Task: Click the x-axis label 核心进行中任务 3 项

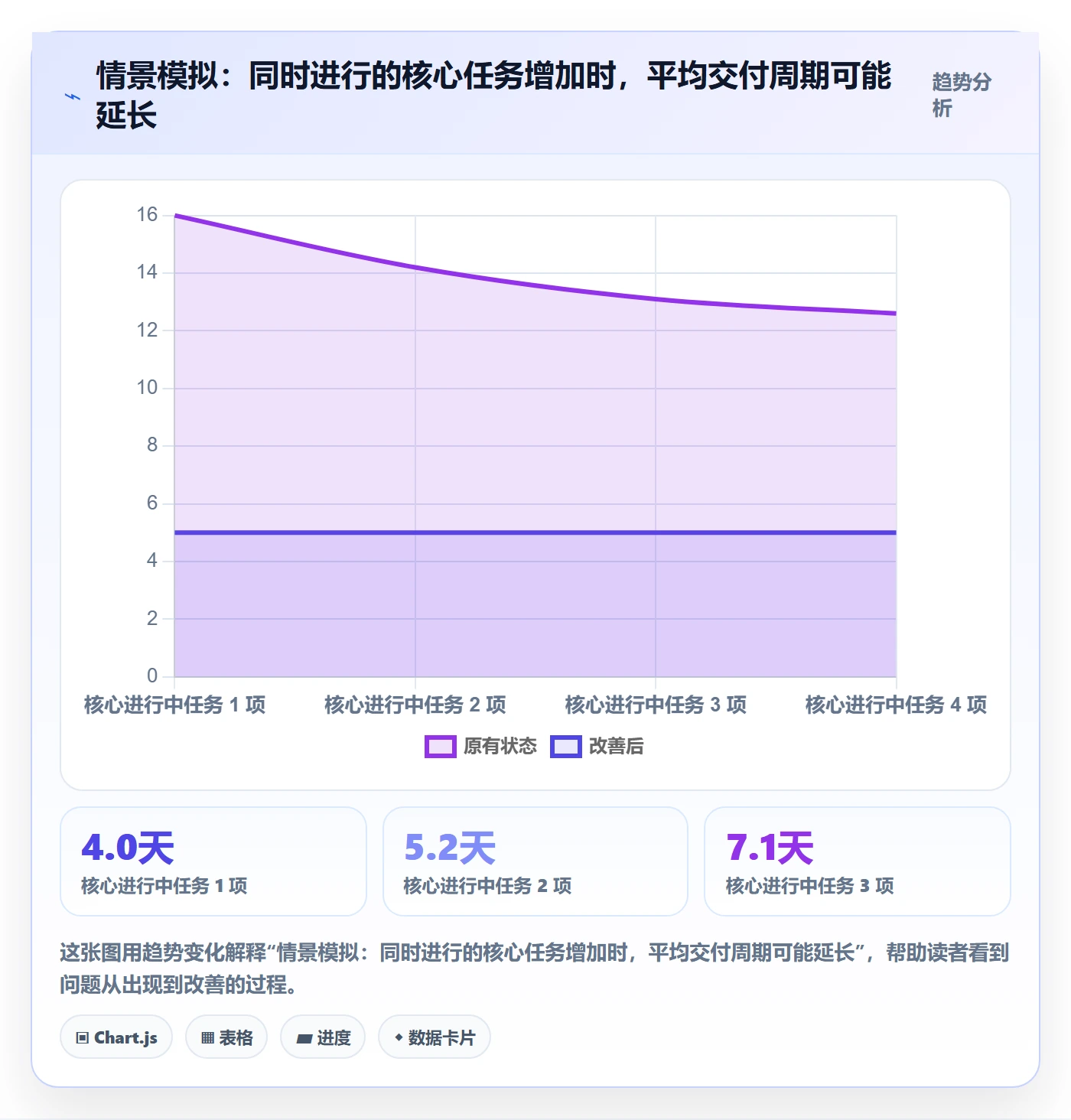Action: 656,705
